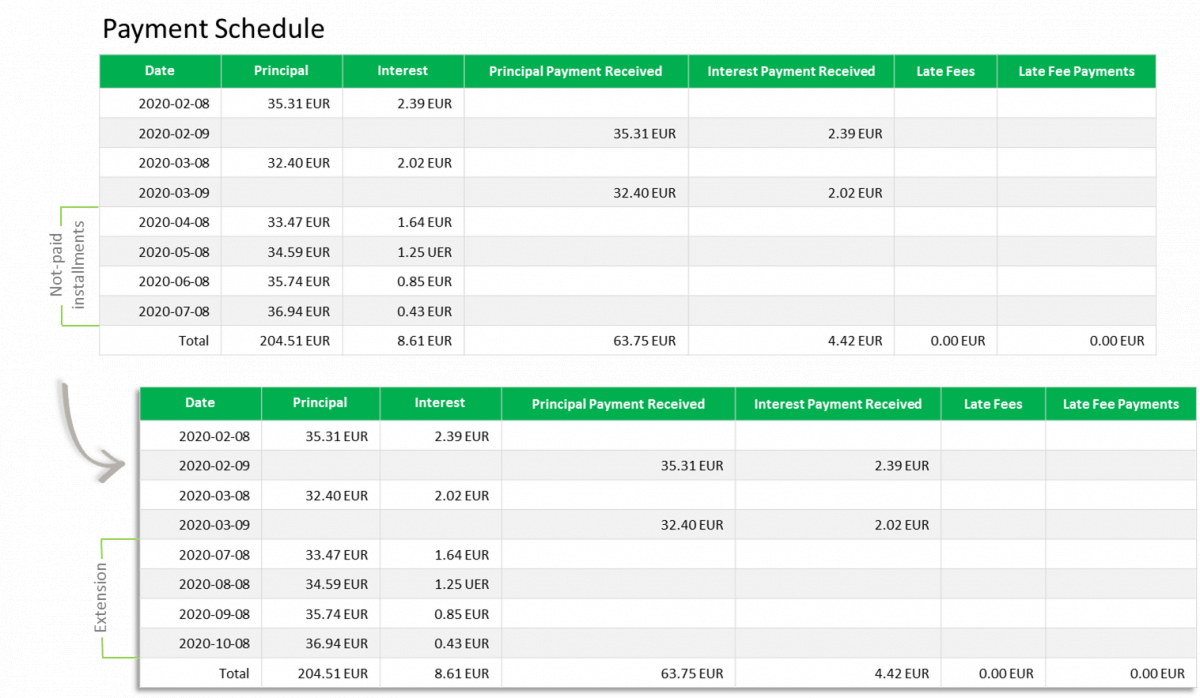
Task: Select Late Fee Payments header in lower table
Action: [1121, 404]
